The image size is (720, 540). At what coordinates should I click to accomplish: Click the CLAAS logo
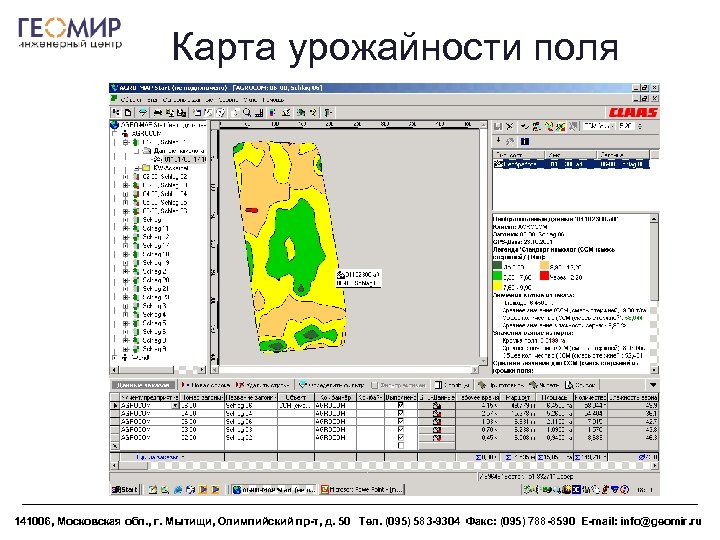tap(633, 112)
